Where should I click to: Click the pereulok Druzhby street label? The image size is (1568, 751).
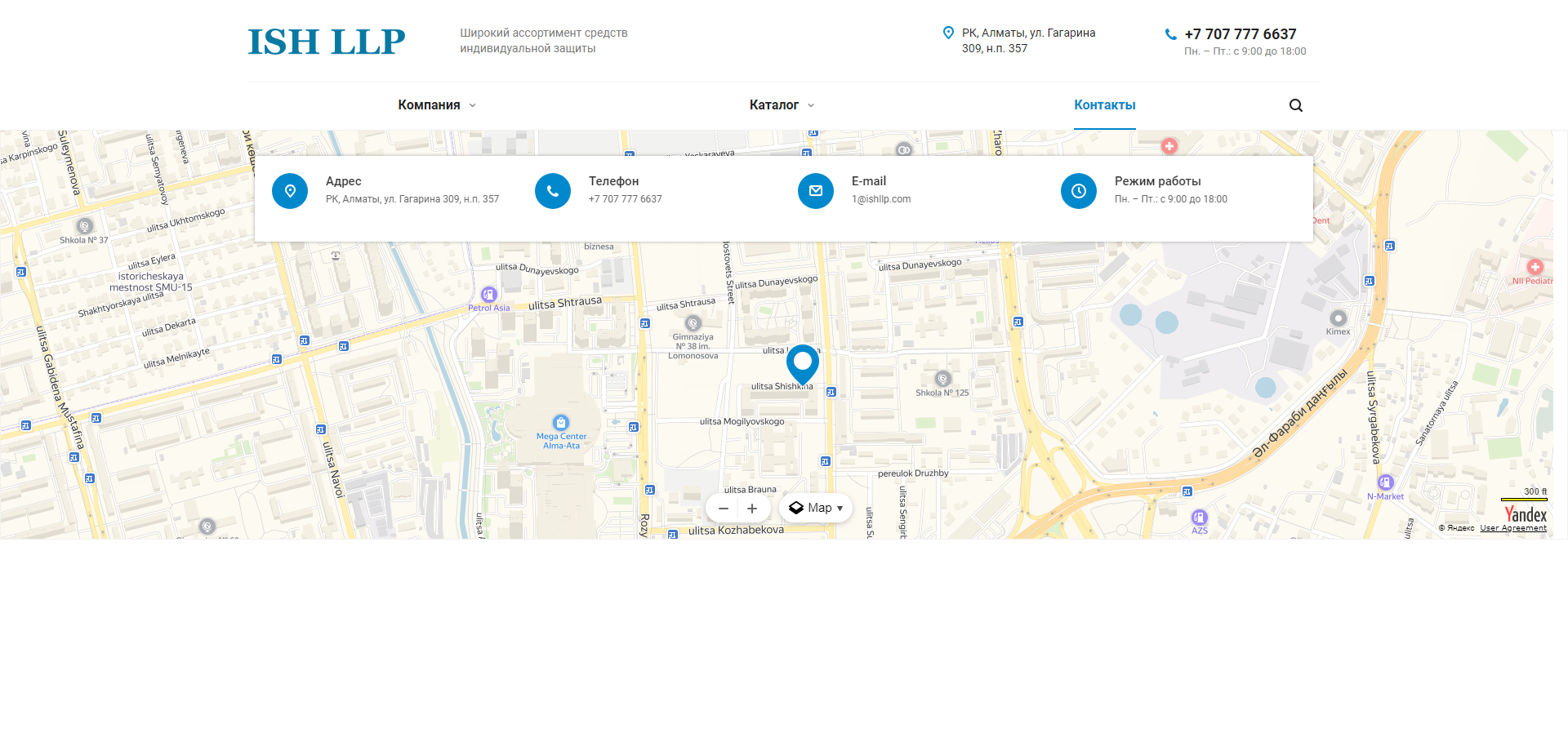click(x=913, y=473)
